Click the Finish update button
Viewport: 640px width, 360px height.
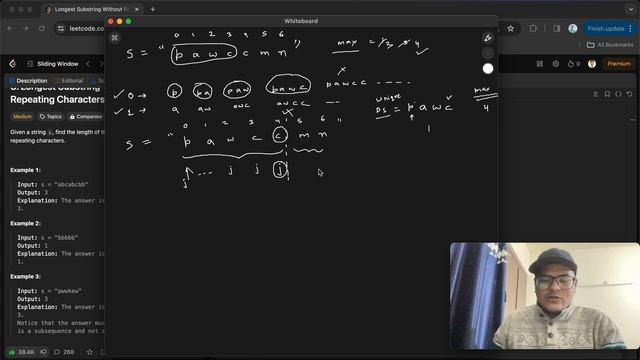coord(606,29)
